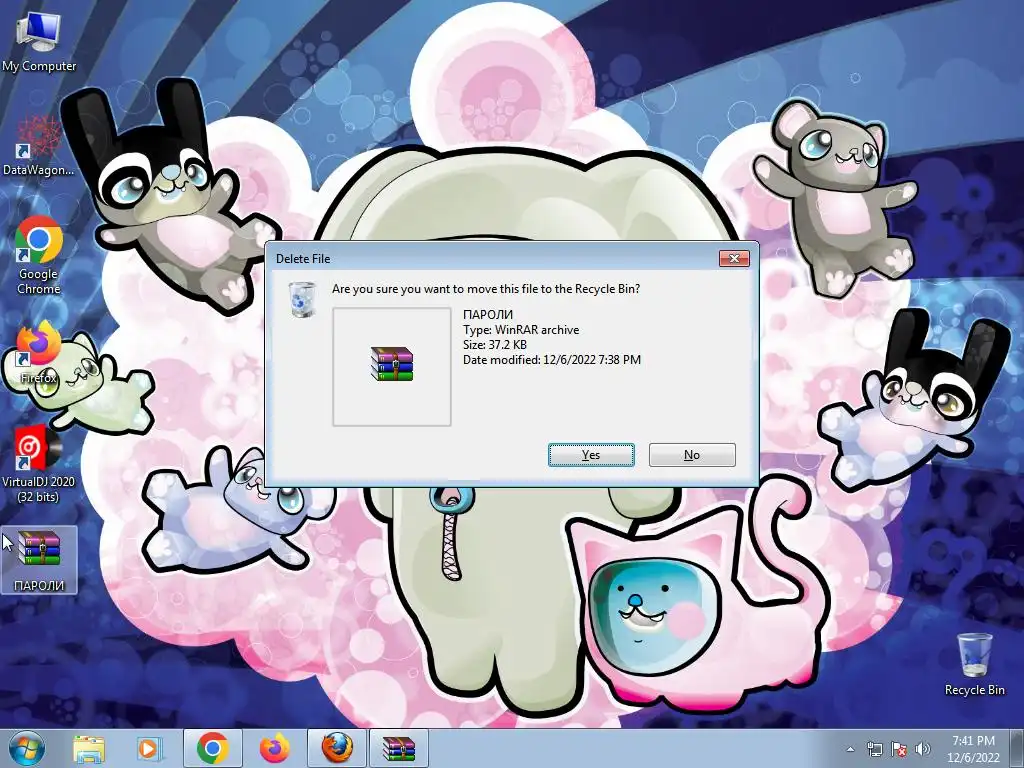
Task: Open the My Computer desktop icon
Action: (x=39, y=41)
